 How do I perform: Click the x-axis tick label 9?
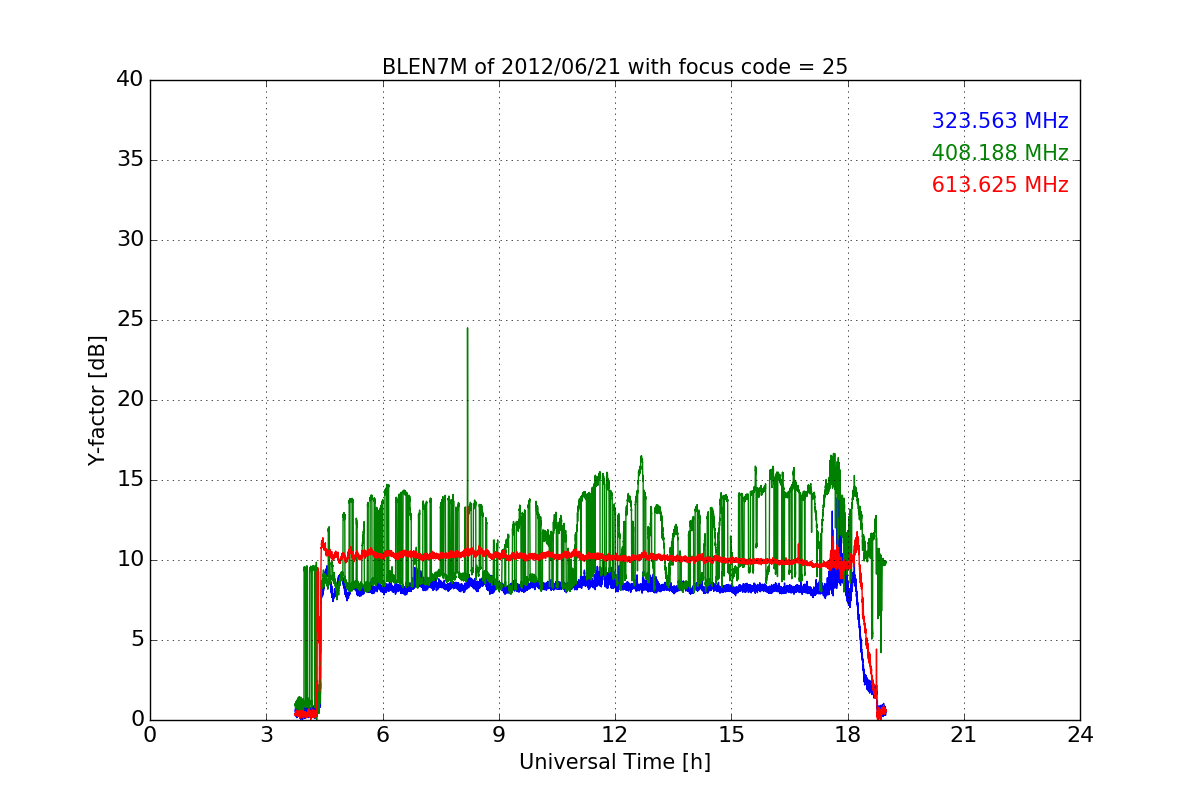[499, 735]
